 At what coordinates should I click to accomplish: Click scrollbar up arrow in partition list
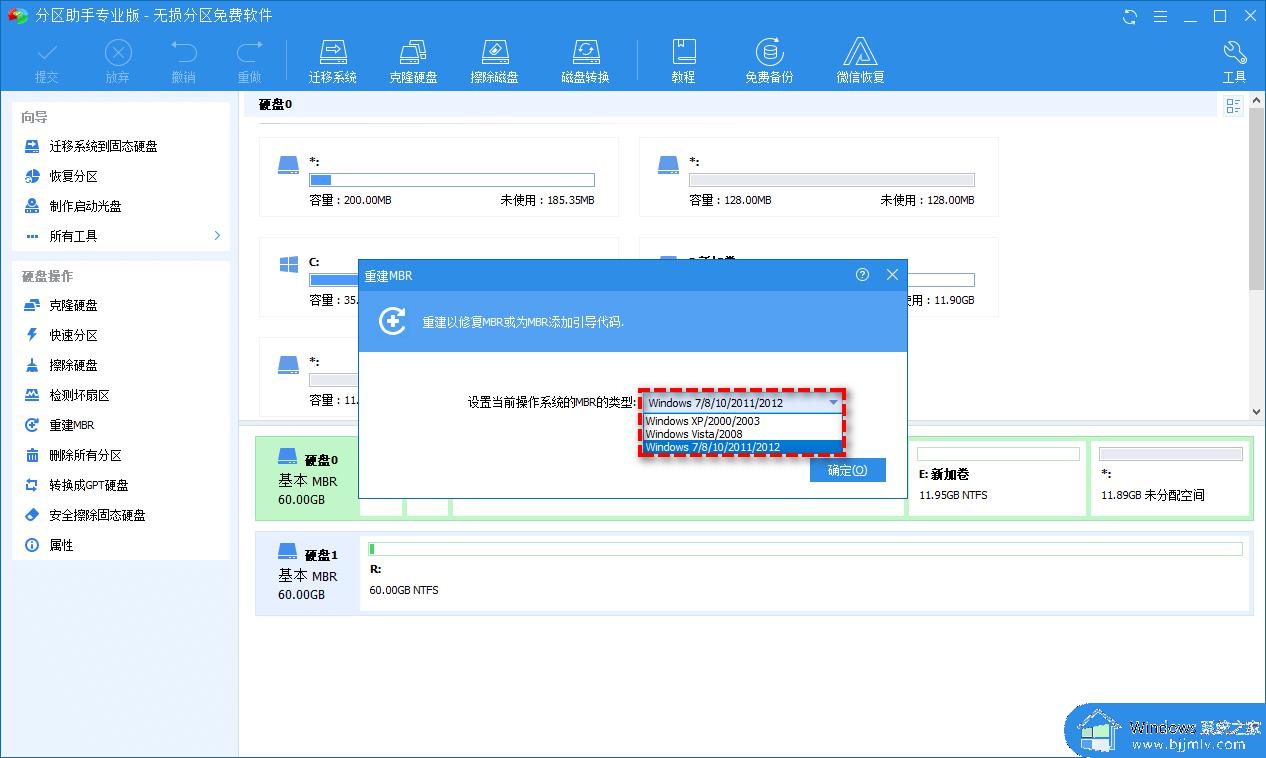[x=1257, y=101]
